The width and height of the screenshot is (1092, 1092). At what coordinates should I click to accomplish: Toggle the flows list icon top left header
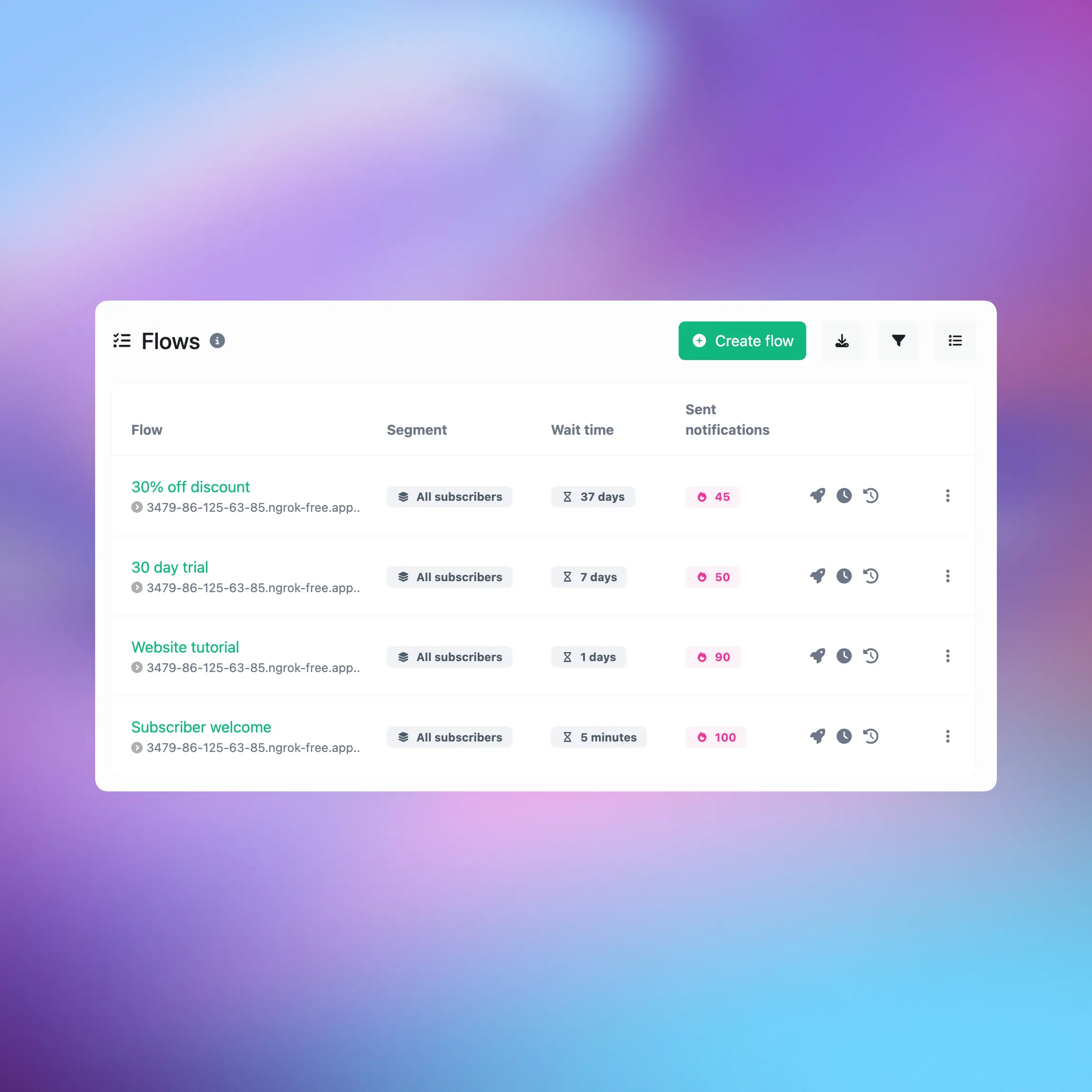[122, 341]
